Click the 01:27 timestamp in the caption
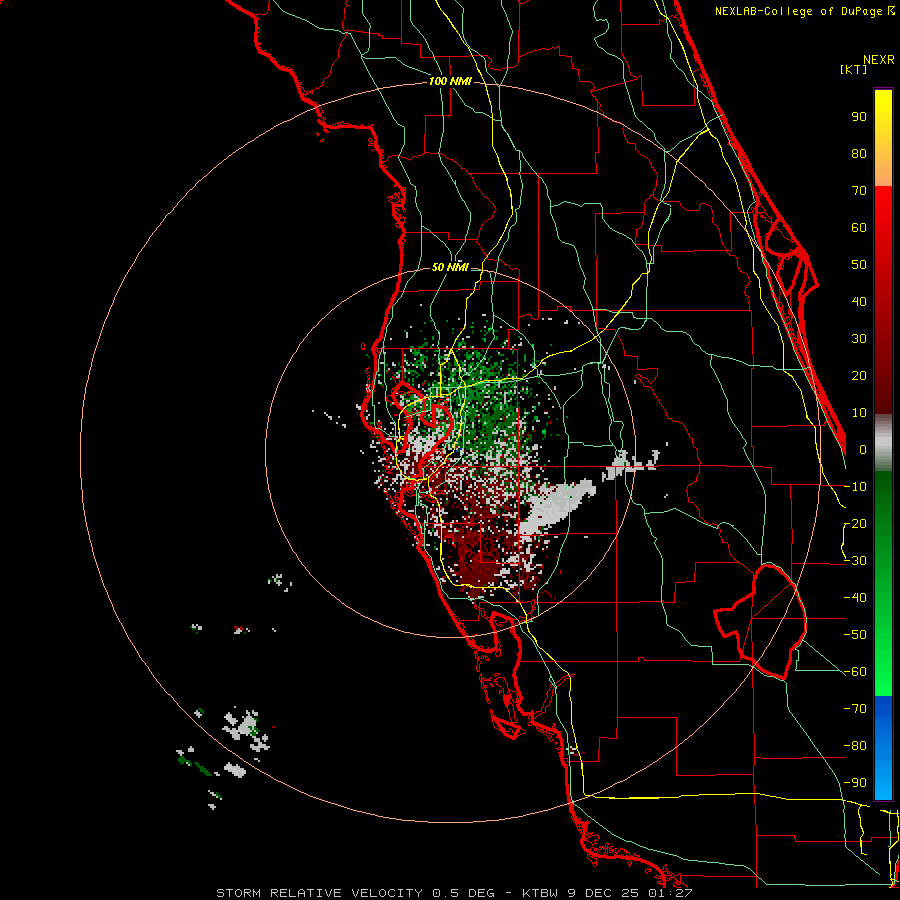This screenshot has height=900, width=900. tap(668, 893)
